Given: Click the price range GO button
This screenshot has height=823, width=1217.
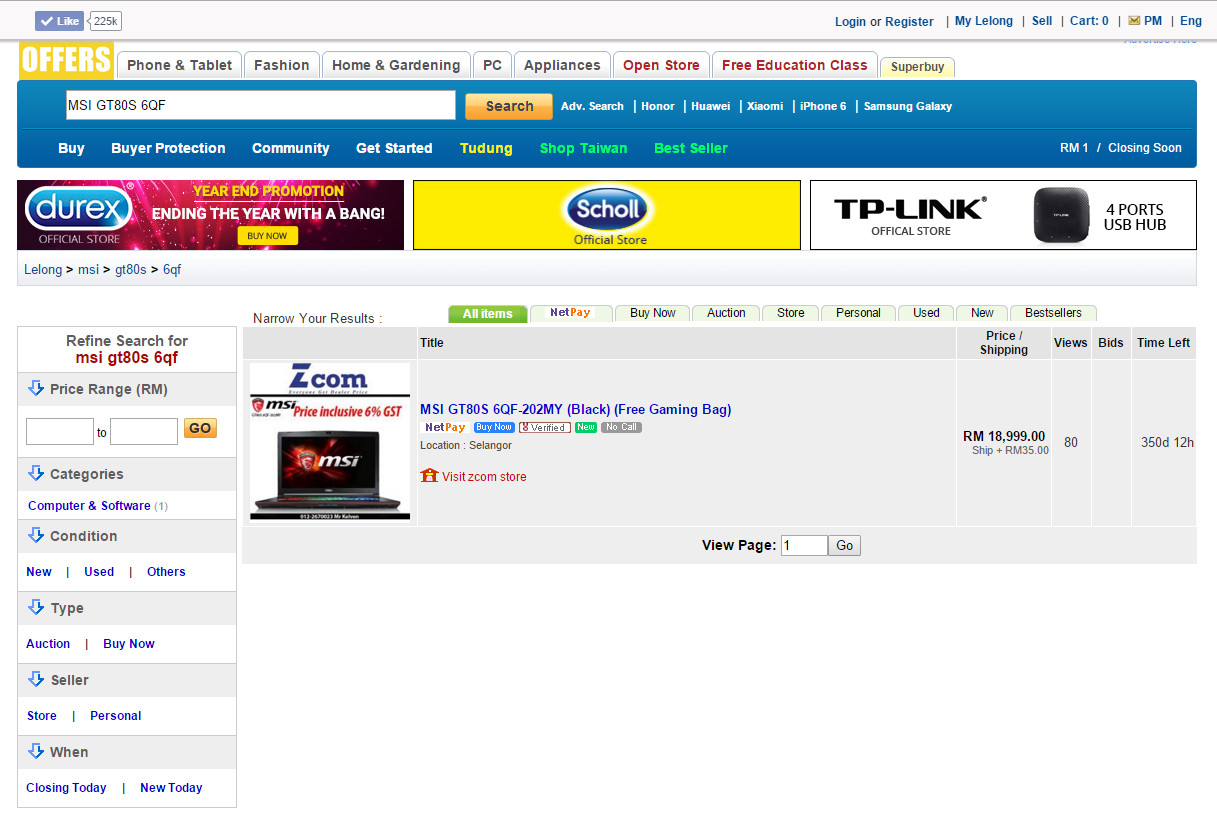Looking at the screenshot, I should tap(200, 428).
